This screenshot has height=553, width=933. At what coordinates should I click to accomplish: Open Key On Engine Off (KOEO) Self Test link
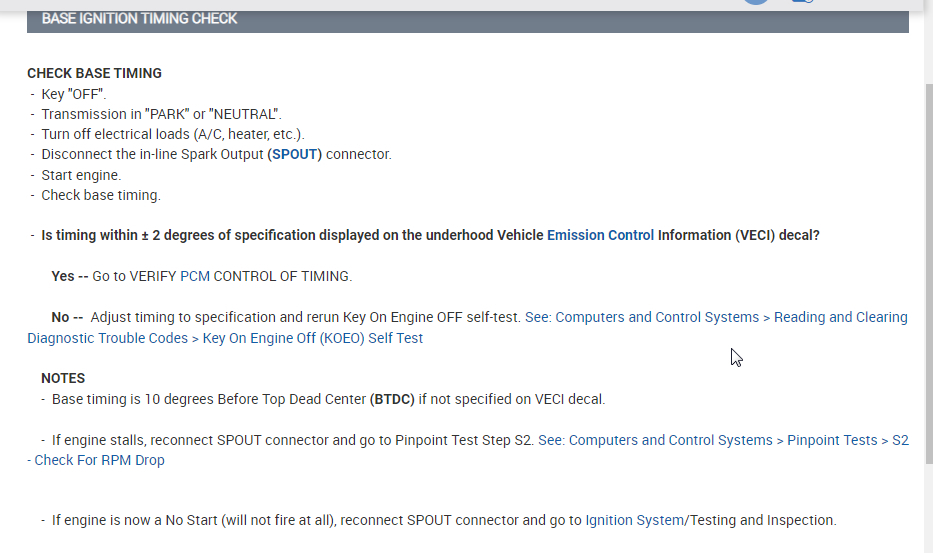(312, 338)
